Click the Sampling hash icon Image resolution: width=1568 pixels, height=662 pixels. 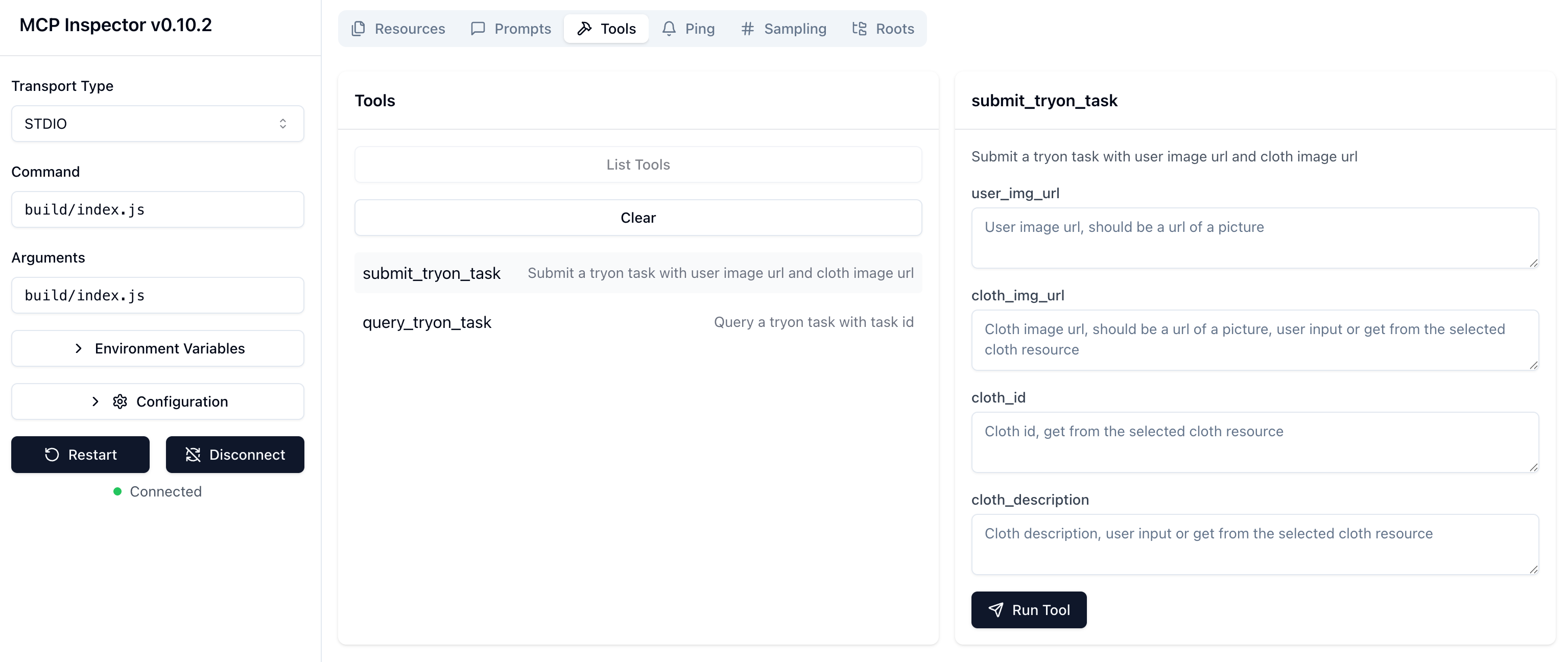tap(747, 29)
